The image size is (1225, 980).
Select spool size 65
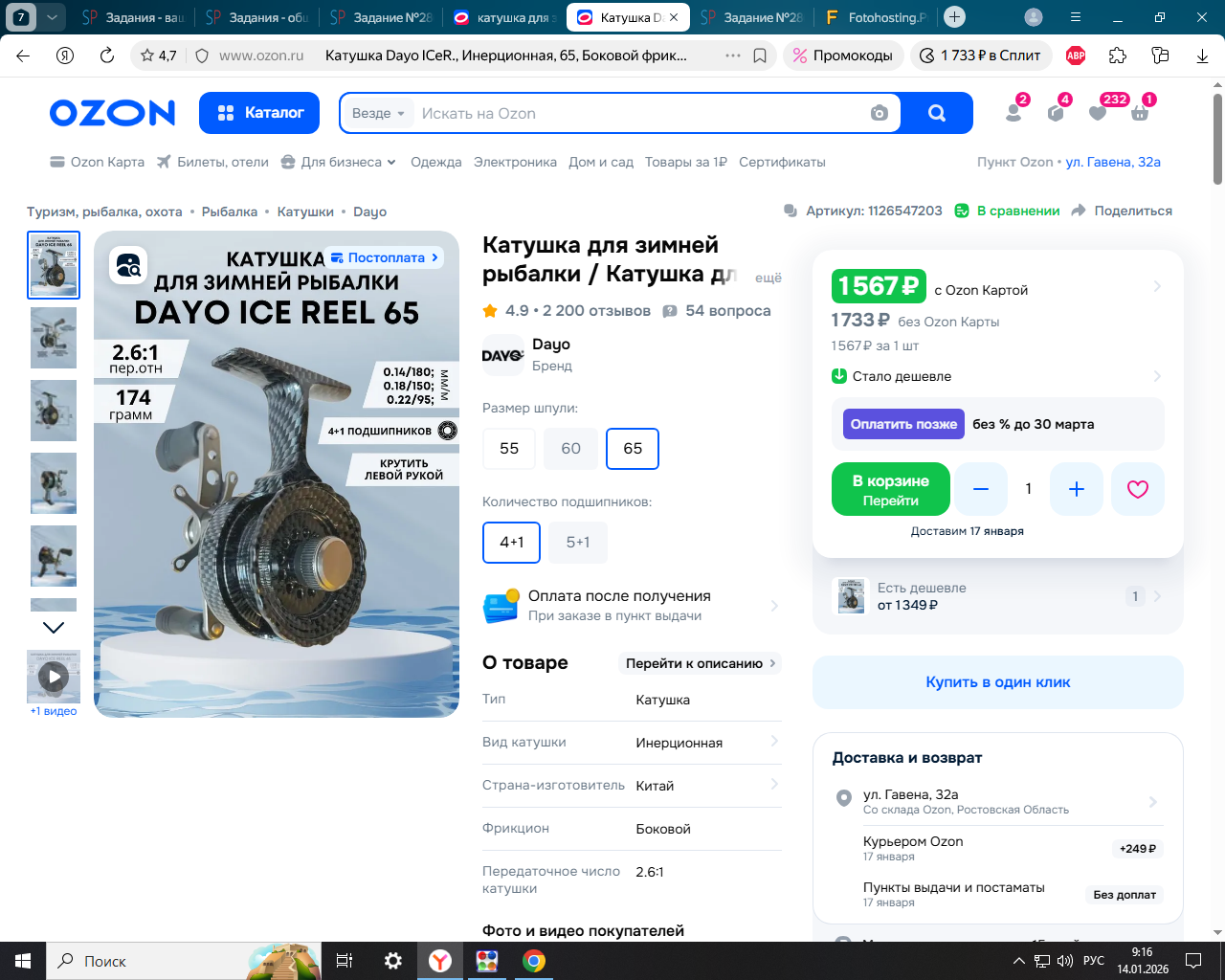point(633,449)
